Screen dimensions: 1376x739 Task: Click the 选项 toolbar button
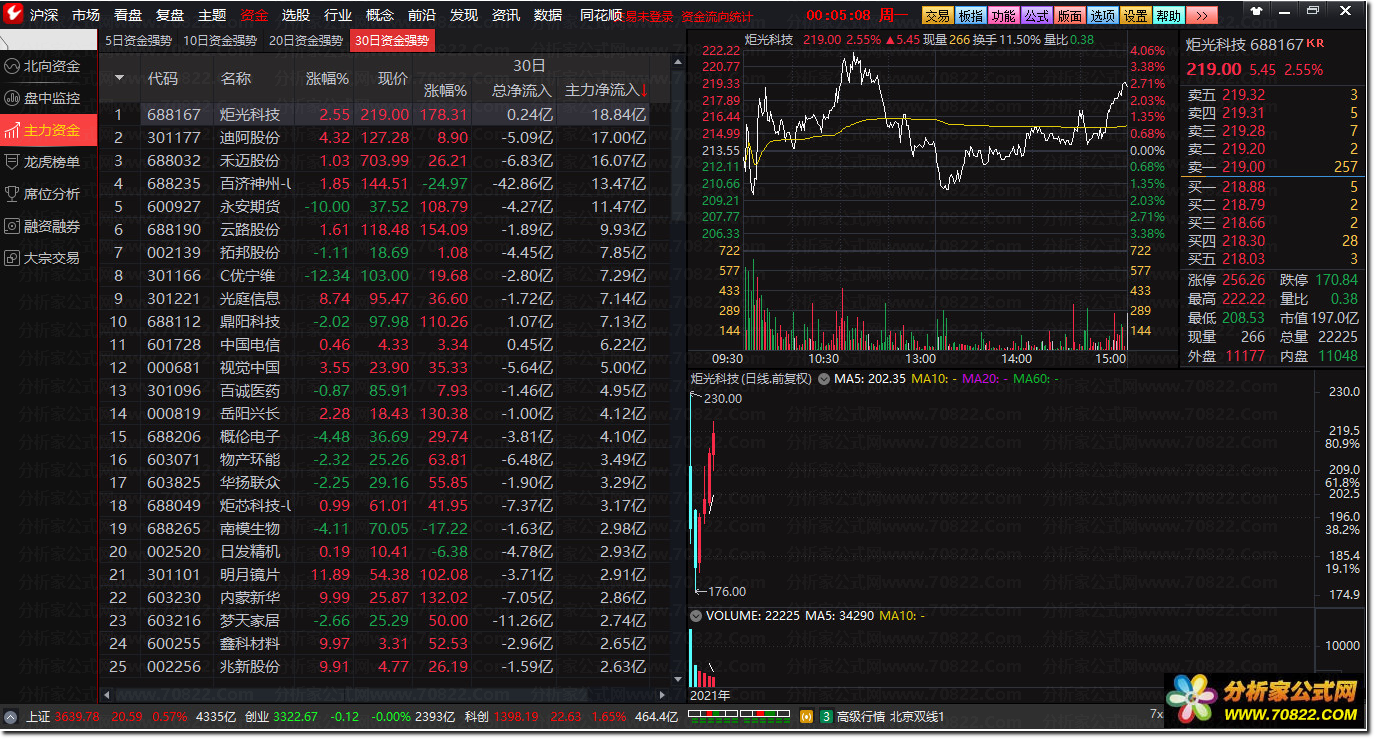pyautogui.click(x=1102, y=15)
